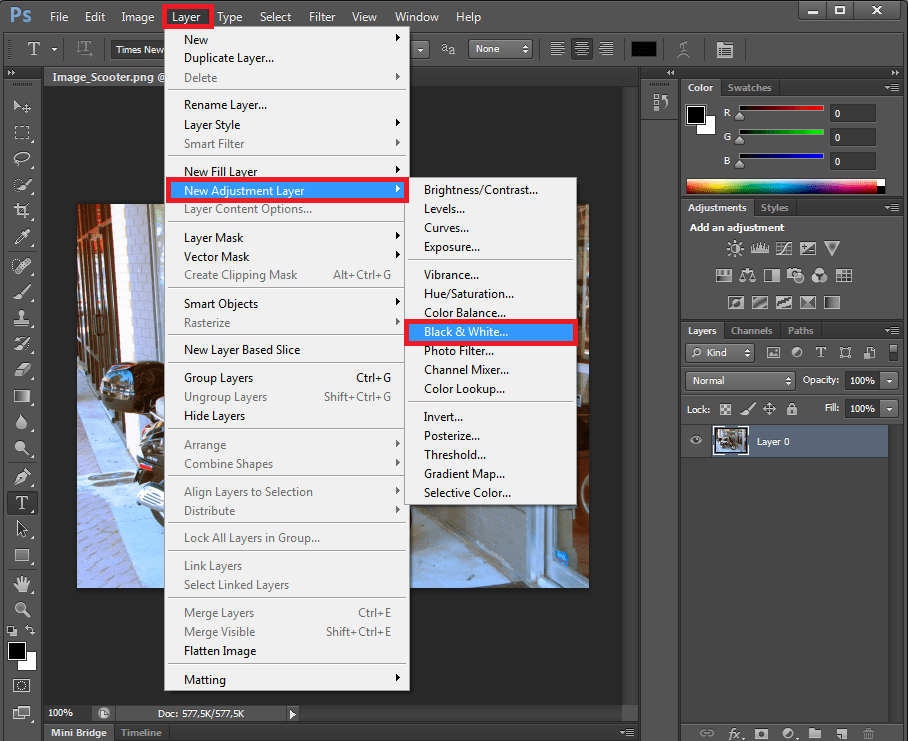Toggle type layer filter in Layers panel
This screenshot has height=741, width=908.
821,353
